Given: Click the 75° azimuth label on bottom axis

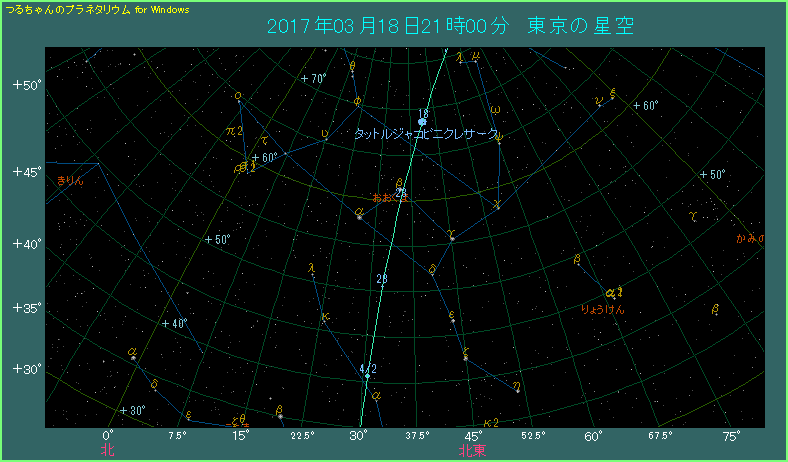Looking at the screenshot, I should 731,436.
